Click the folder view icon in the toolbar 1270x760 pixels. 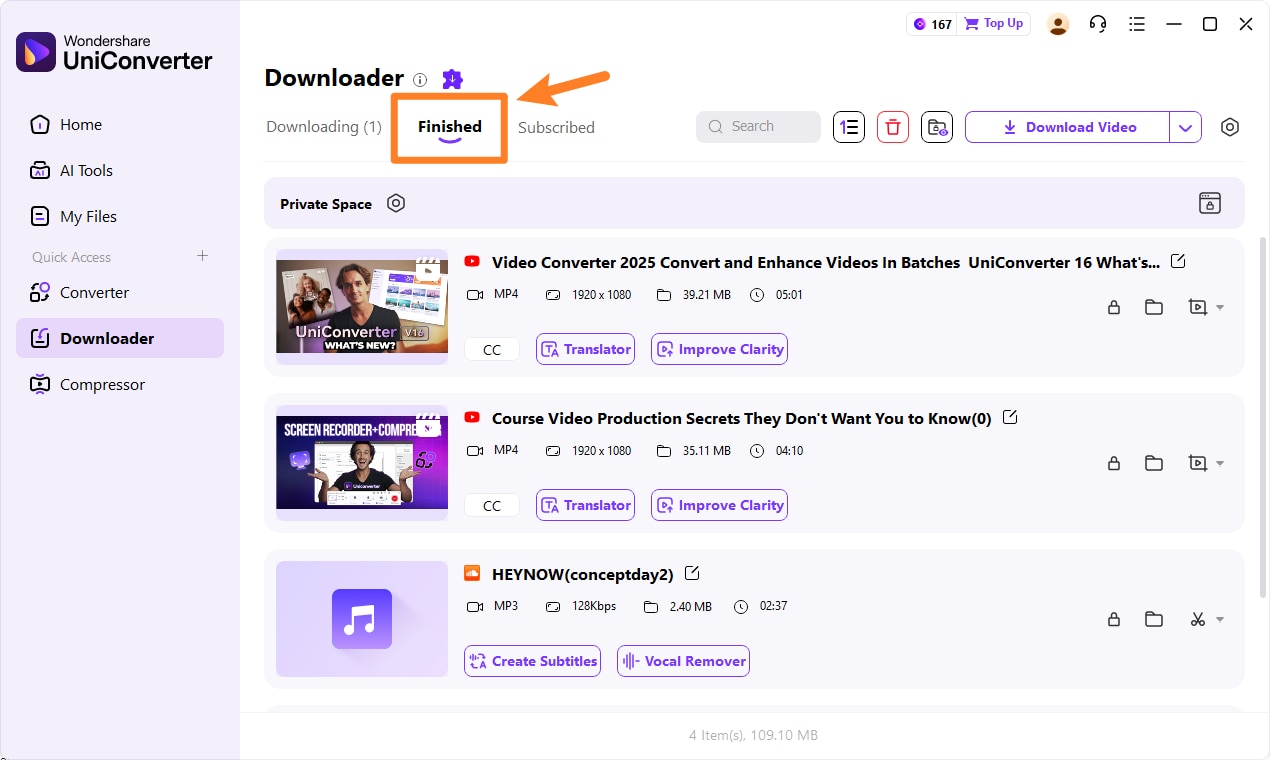[937, 127]
